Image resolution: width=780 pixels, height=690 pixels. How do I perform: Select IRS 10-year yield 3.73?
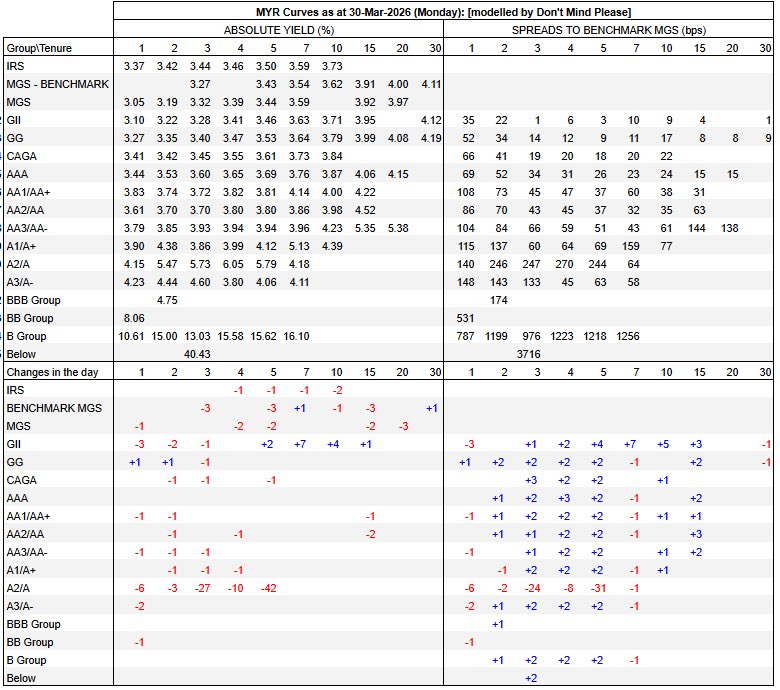[x=332, y=66]
